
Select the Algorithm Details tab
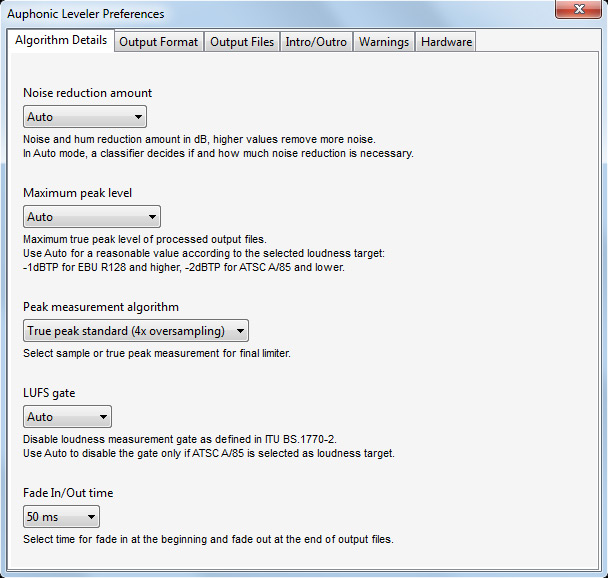(x=61, y=41)
